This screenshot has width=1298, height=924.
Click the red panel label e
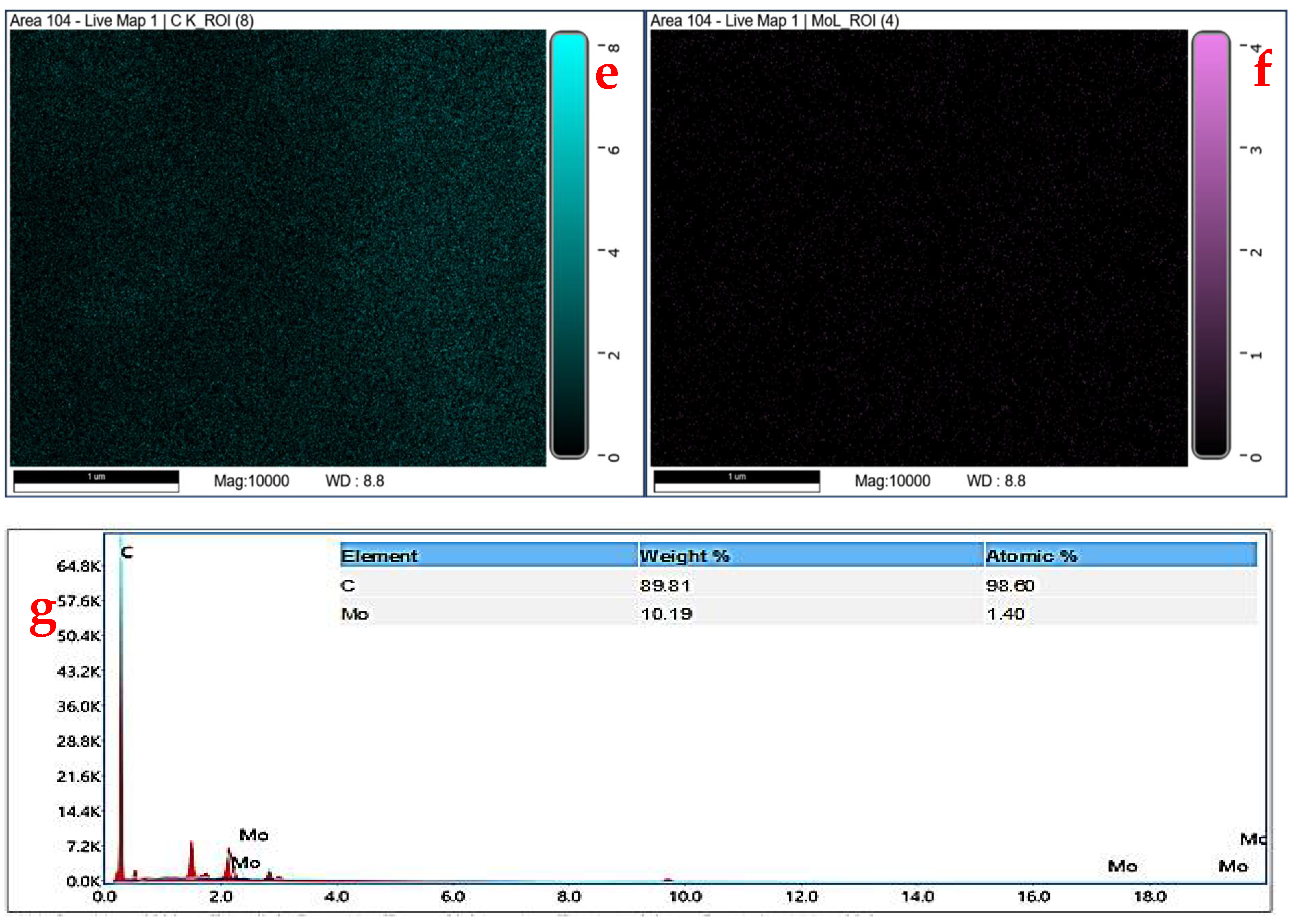pos(606,74)
